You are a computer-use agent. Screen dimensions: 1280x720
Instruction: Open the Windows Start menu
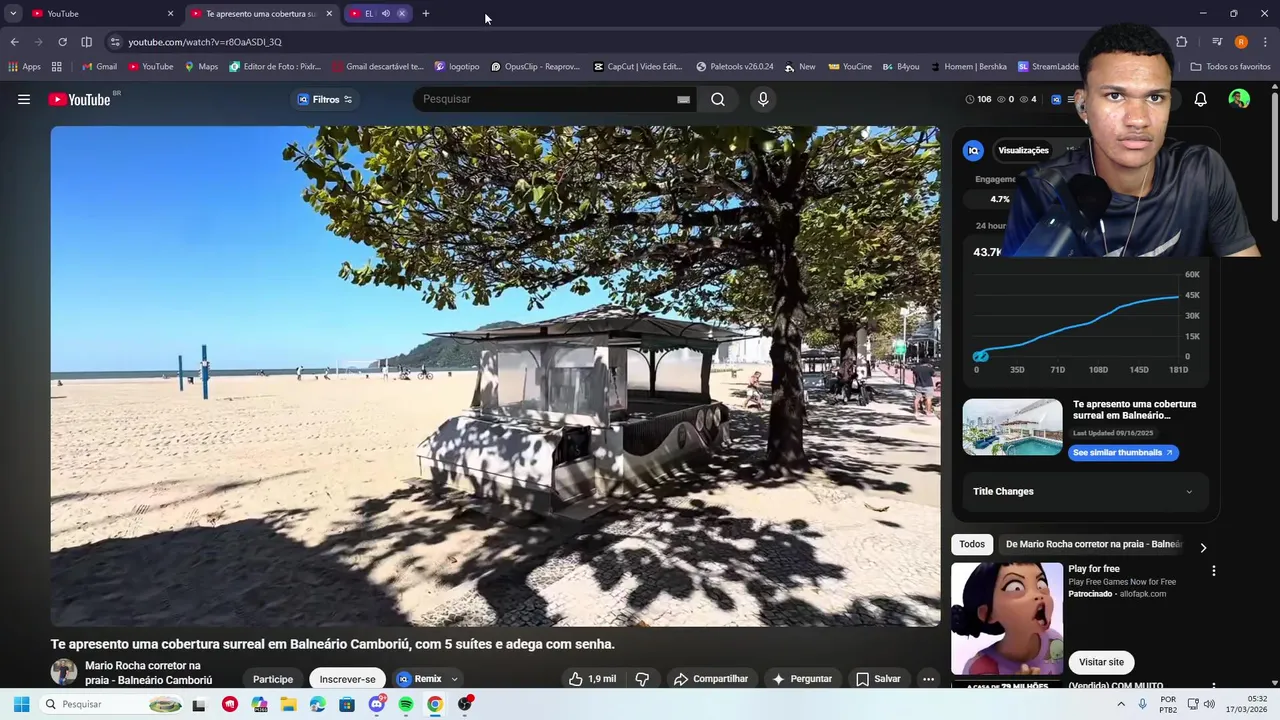pyautogui.click(x=21, y=704)
